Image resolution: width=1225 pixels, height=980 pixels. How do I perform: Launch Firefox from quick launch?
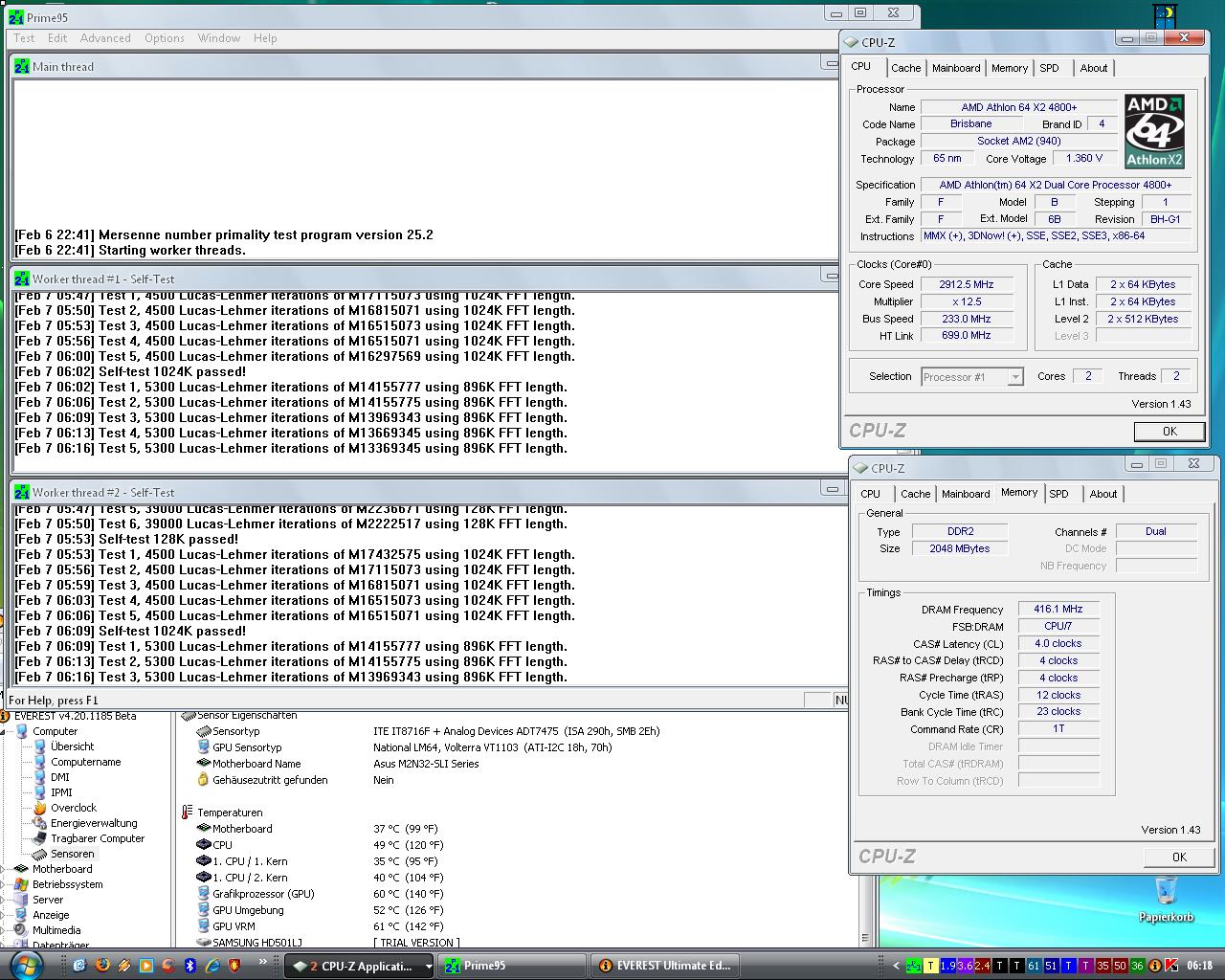[x=102, y=966]
